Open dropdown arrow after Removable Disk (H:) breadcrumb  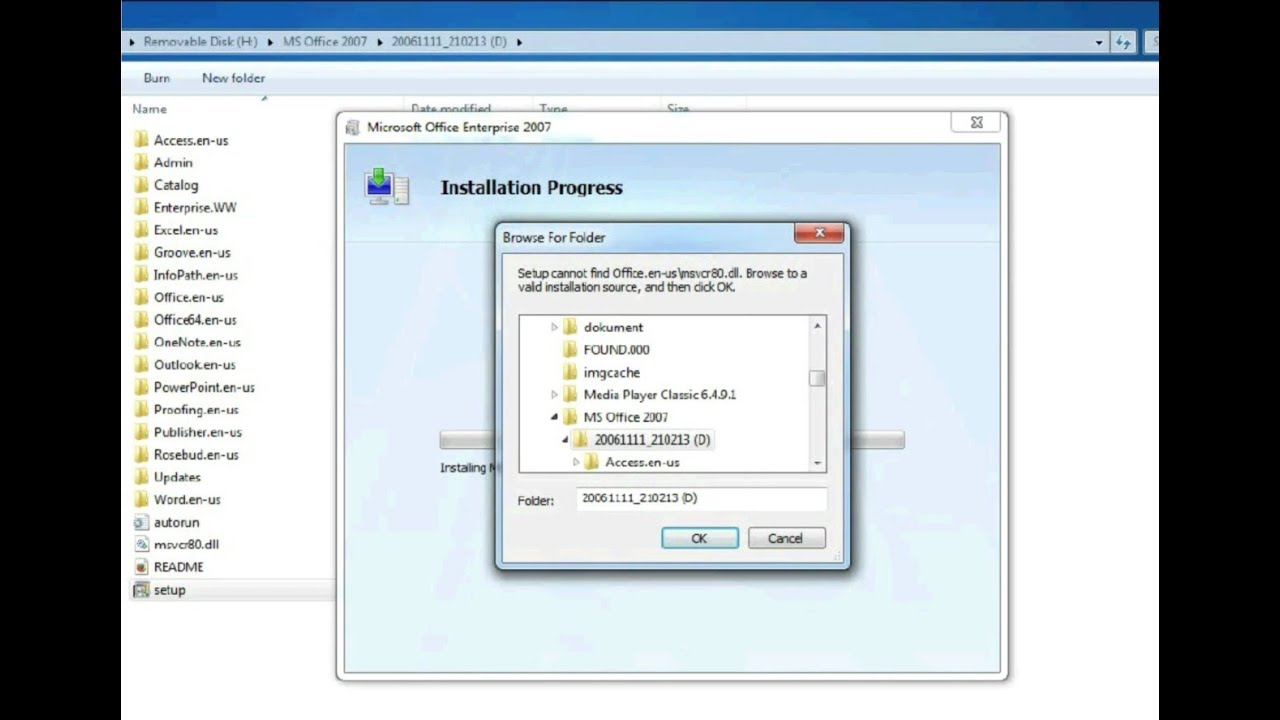[269, 42]
